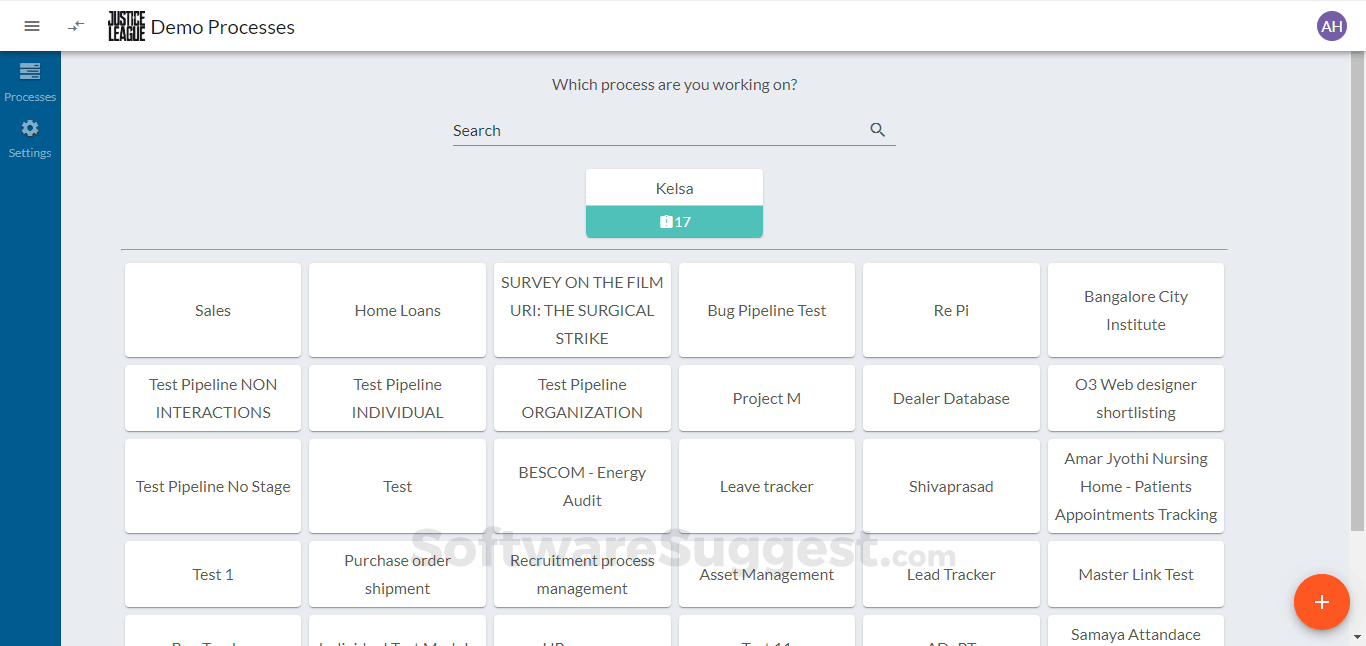Viewport: 1366px width, 646px height.
Task: Choose the Asset Management process
Action: pyautogui.click(x=767, y=574)
